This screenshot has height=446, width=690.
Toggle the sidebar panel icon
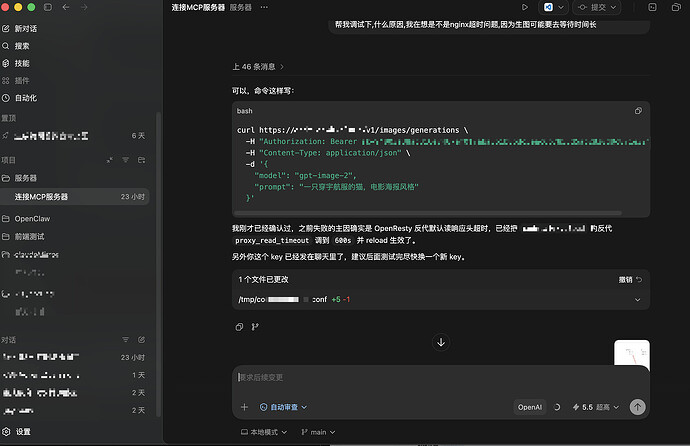point(48,7)
